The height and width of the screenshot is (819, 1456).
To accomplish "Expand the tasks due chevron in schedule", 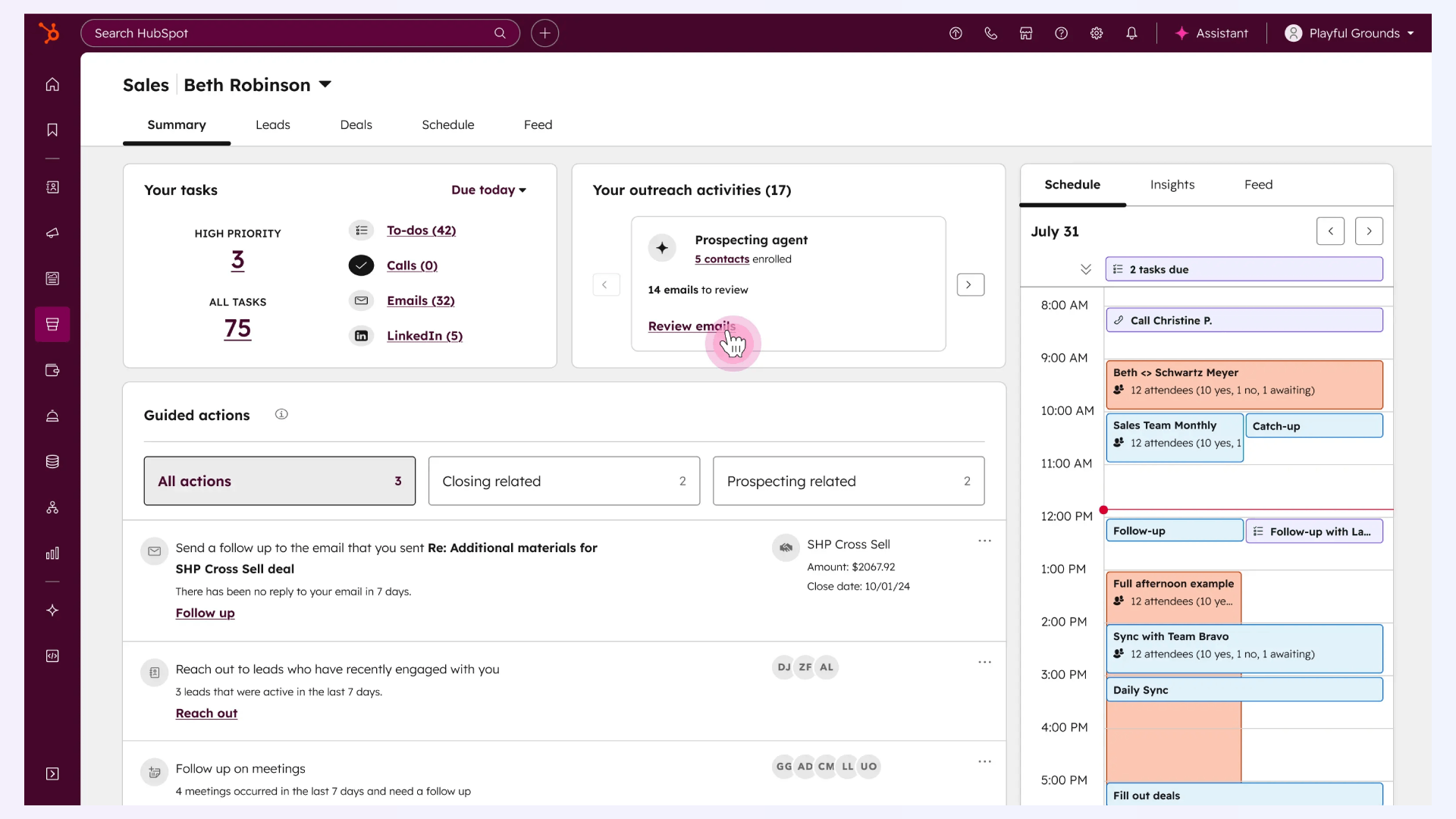I will click(1085, 269).
